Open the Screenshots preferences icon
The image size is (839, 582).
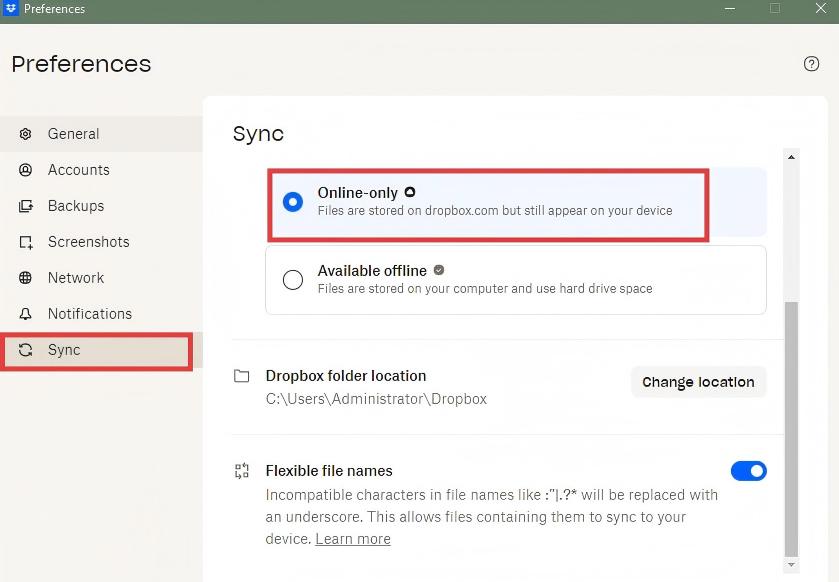click(x=25, y=241)
